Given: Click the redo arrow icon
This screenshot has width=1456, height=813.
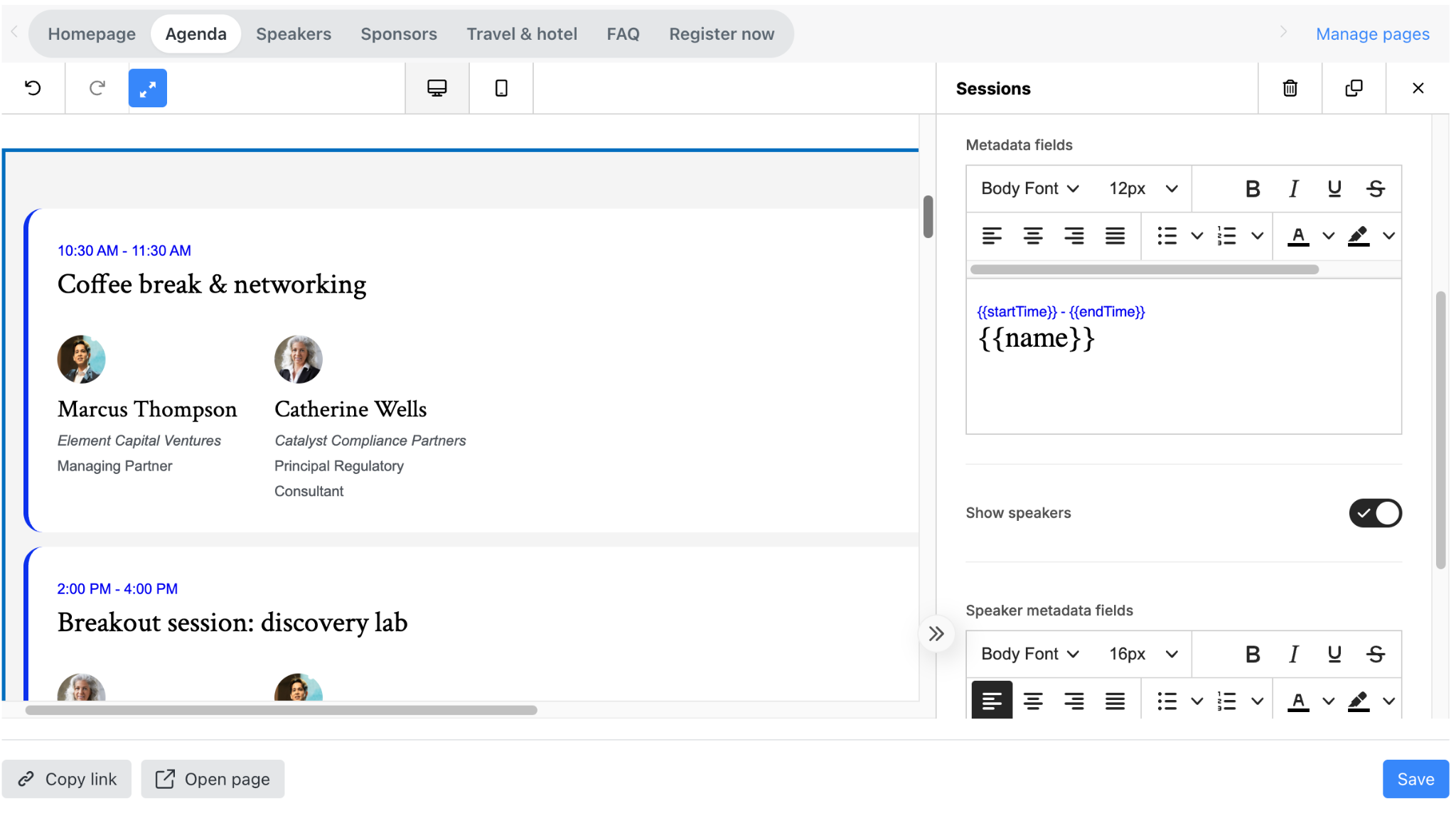Looking at the screenshot, I should (97, 88).
